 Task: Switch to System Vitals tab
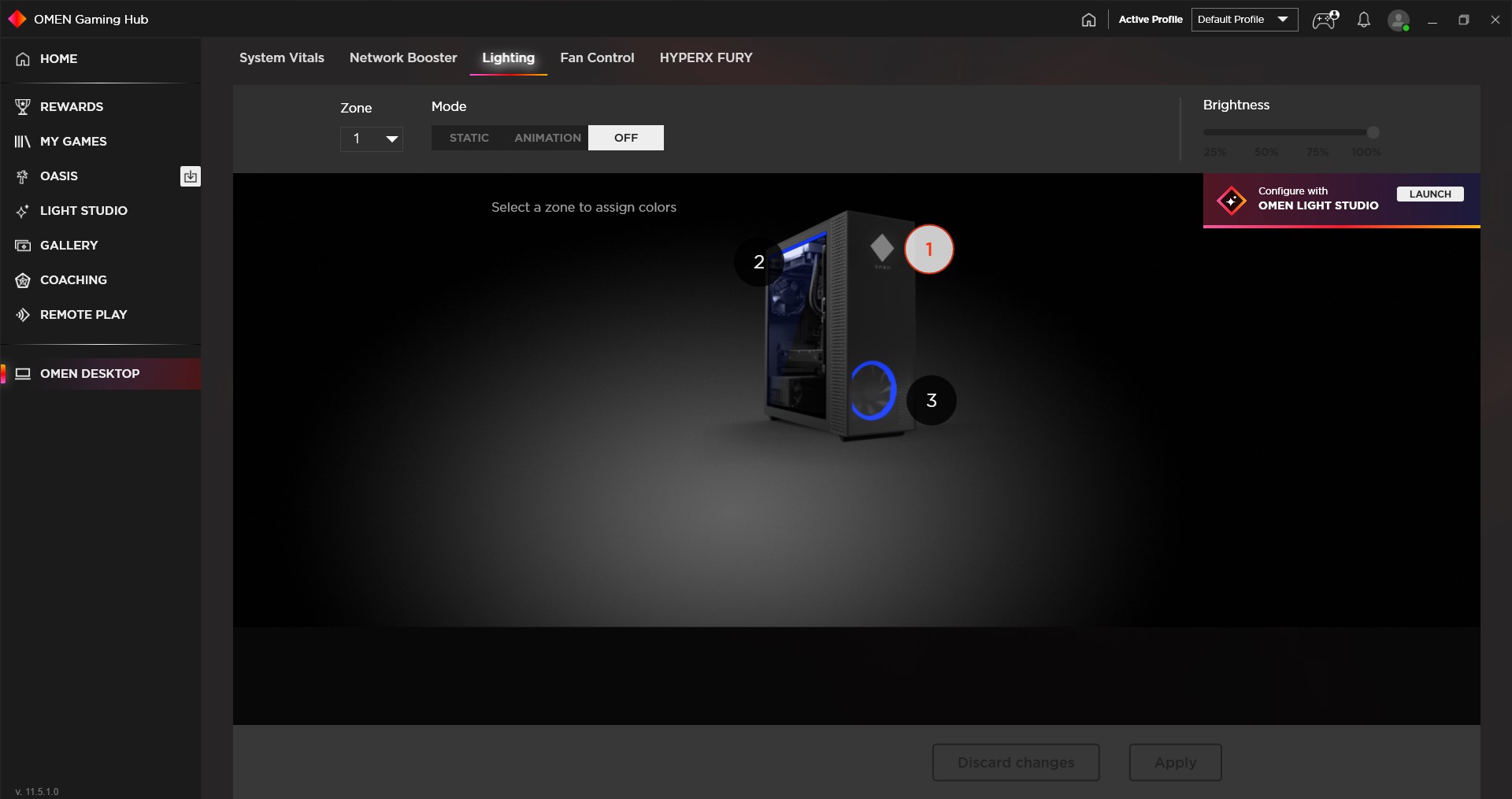[x=282, y=57]
